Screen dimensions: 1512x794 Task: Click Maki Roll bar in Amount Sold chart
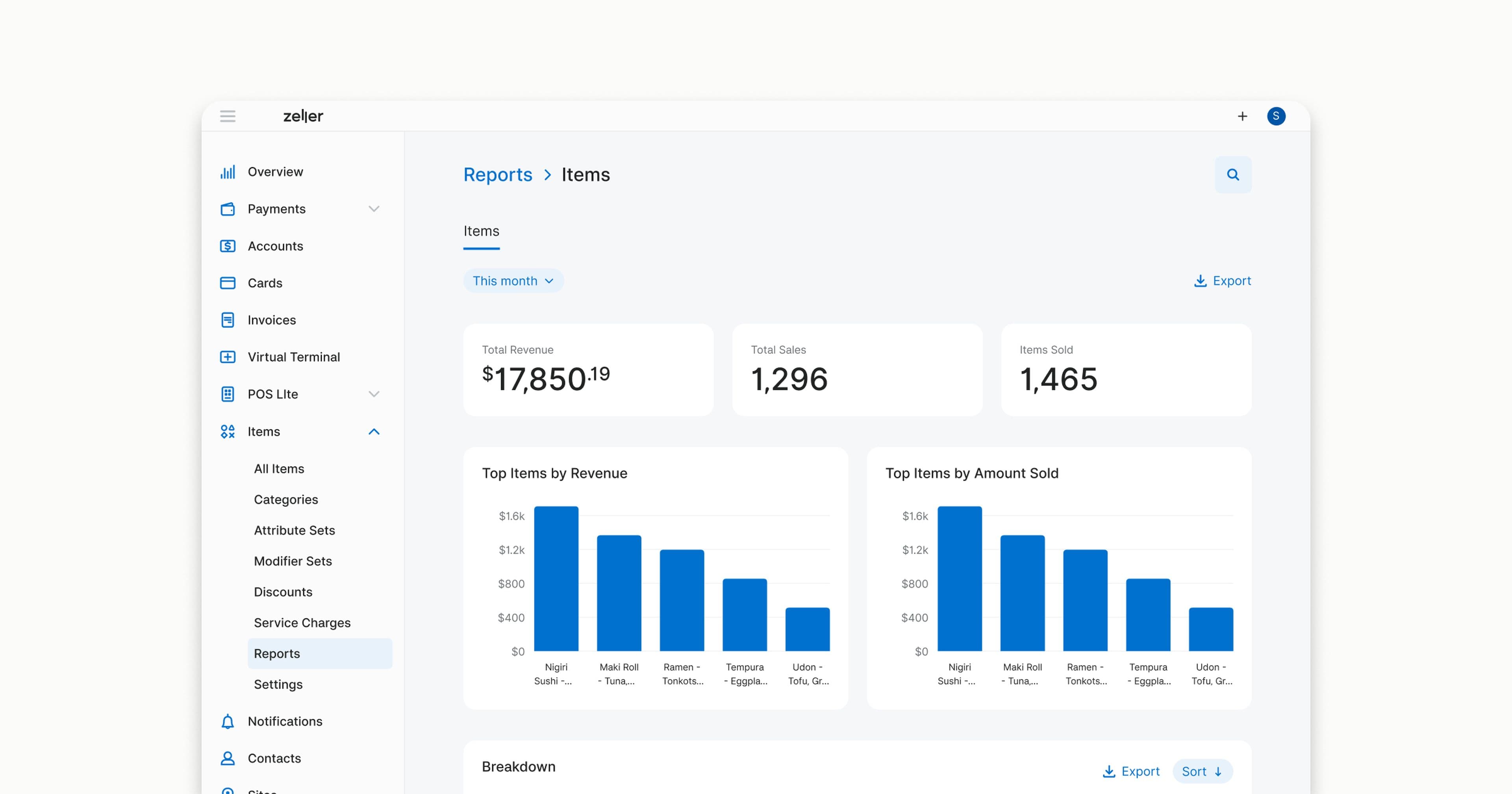1022,593
